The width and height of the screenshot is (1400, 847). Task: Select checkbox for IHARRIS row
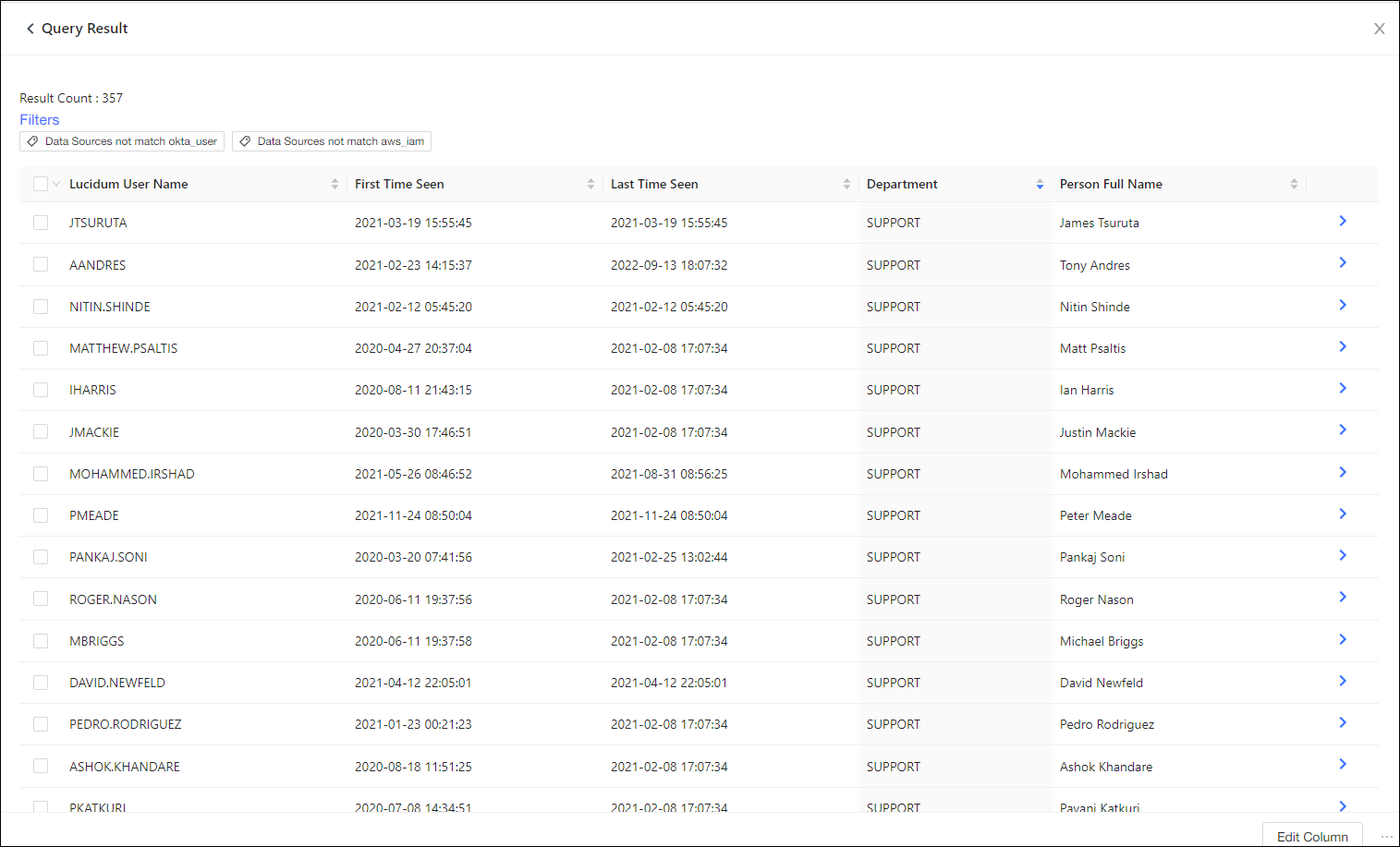point(41,390)
